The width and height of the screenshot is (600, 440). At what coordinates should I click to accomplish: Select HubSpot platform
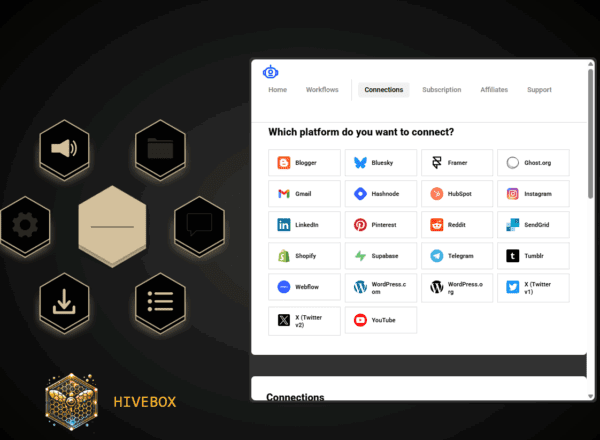(457, 194)
